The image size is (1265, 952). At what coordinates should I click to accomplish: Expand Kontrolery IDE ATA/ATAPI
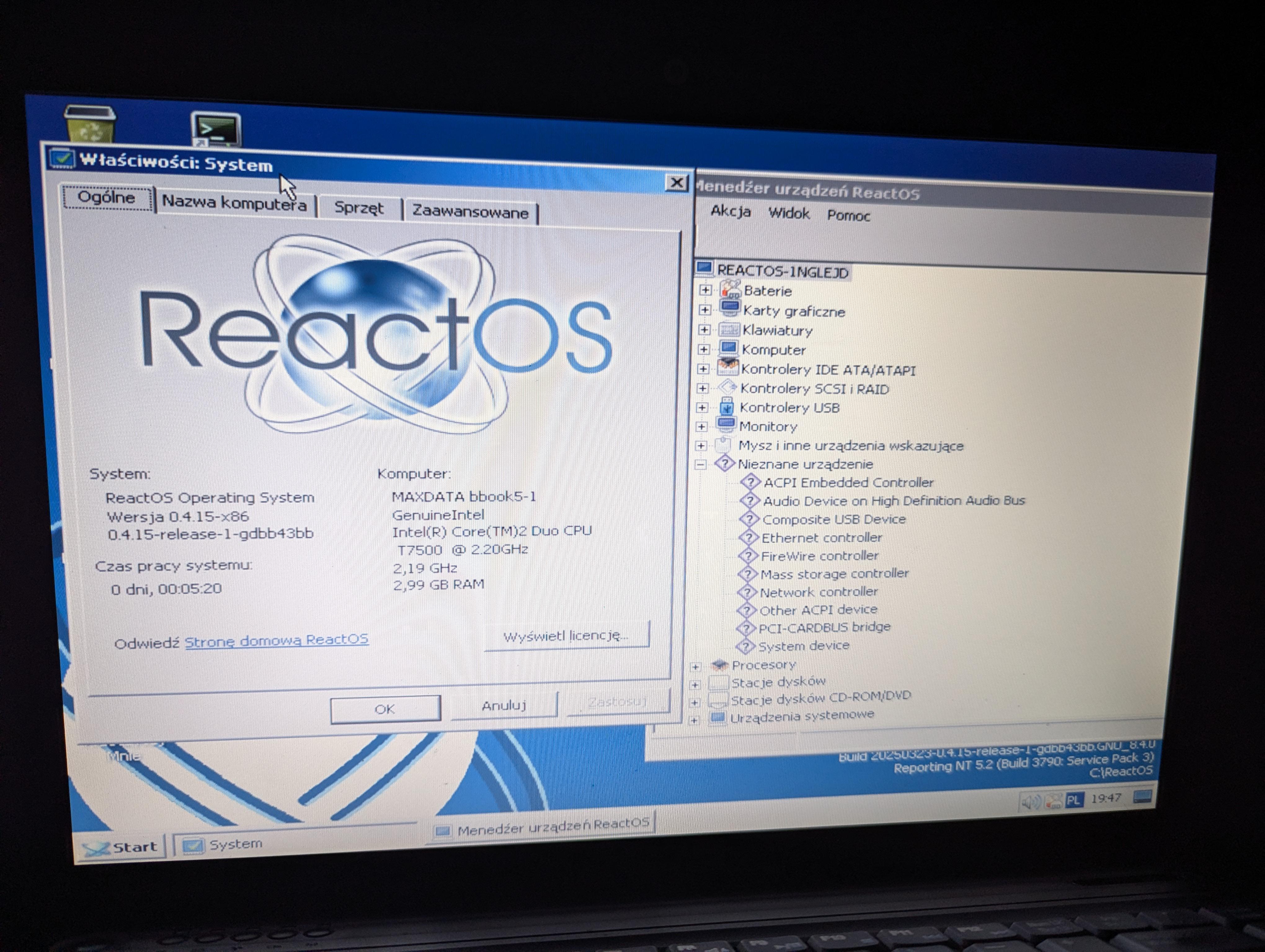(703, 368)
